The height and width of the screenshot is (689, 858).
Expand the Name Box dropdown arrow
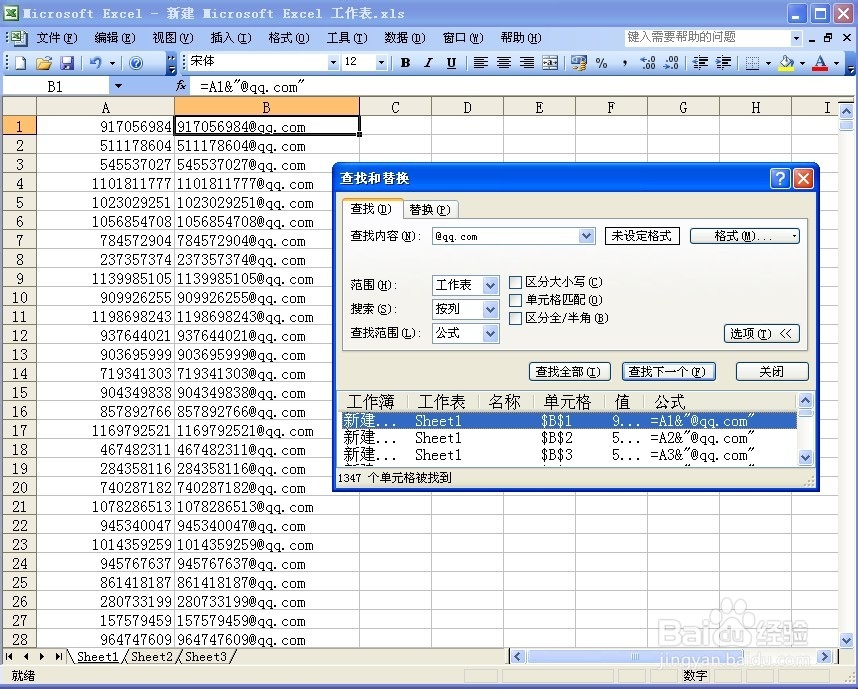pos(118,86)
